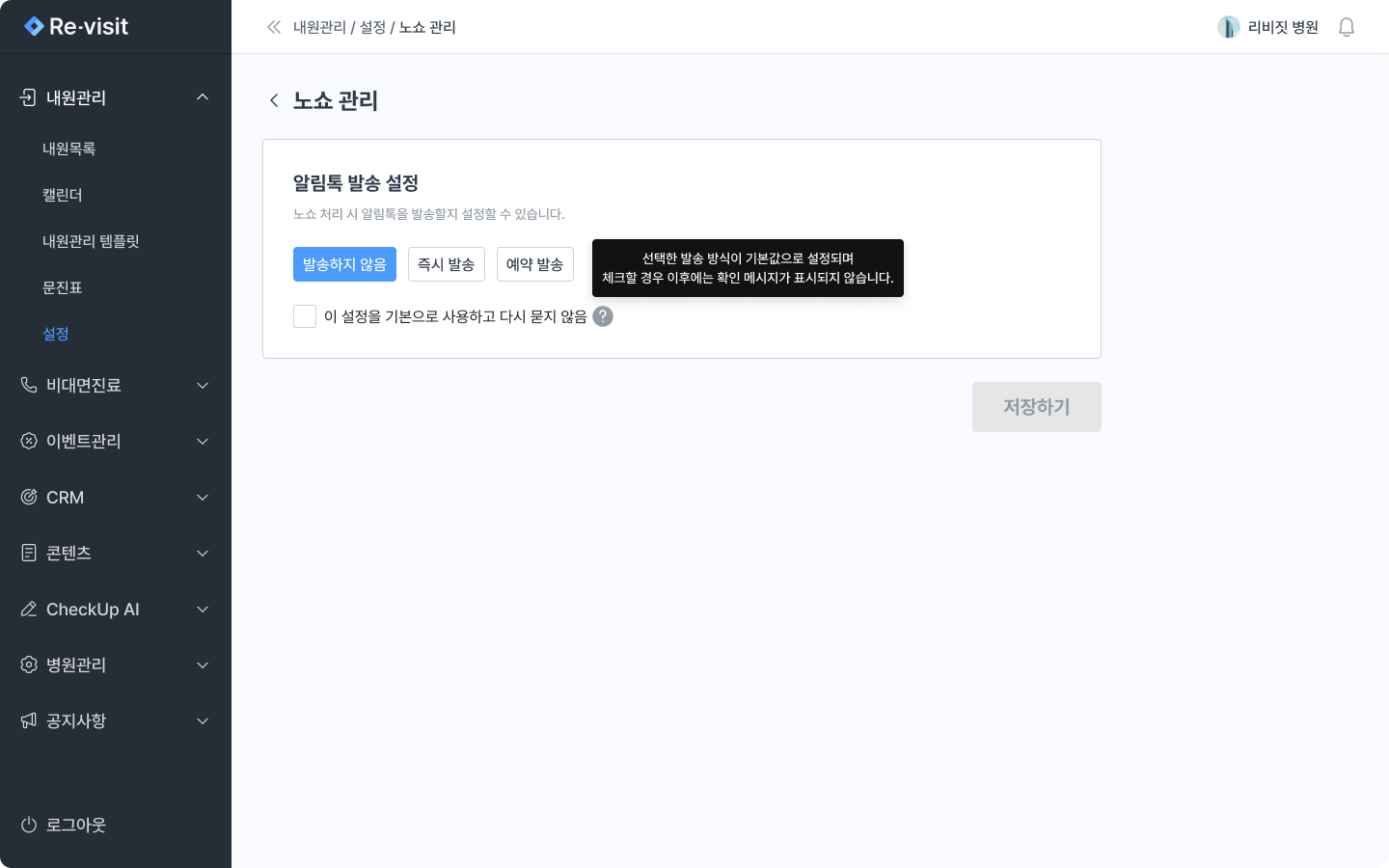Collapse sidebar with double chevron icon

274,27
